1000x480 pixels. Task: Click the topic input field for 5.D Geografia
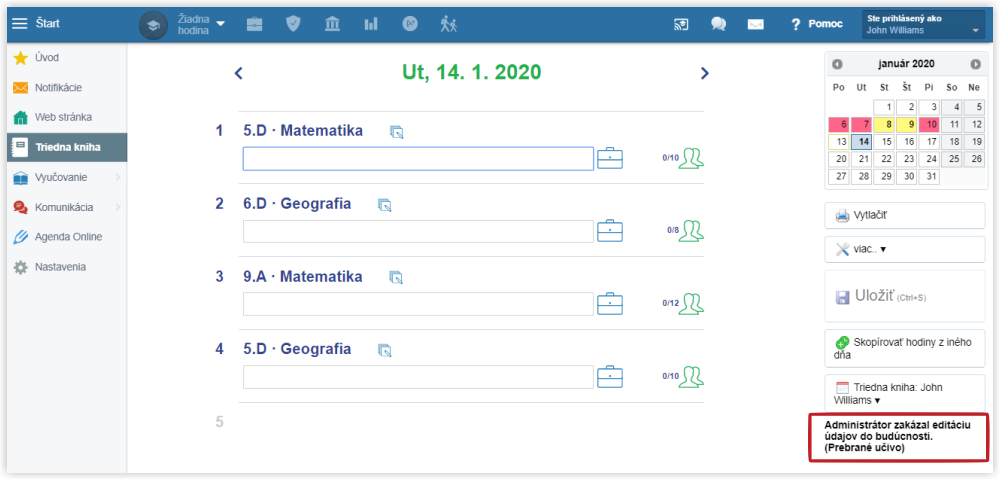pyautogui.click(x=418, y=377)
